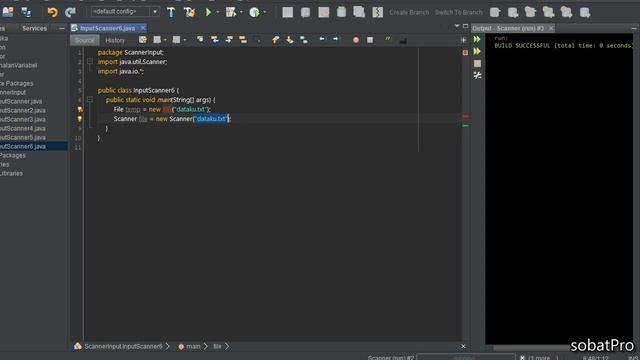Minimize the left projects panel
Screen dimensions: 640x360
[x=62, y=28]
